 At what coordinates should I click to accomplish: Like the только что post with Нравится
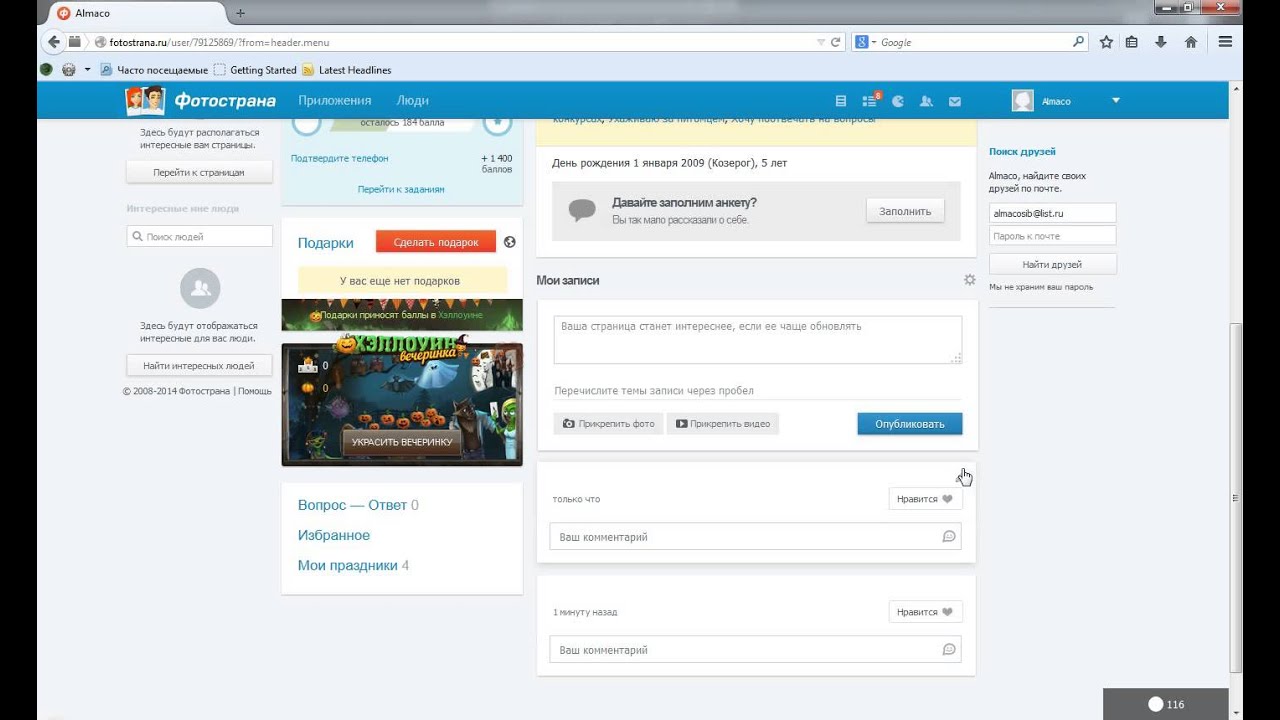[925, 499]
